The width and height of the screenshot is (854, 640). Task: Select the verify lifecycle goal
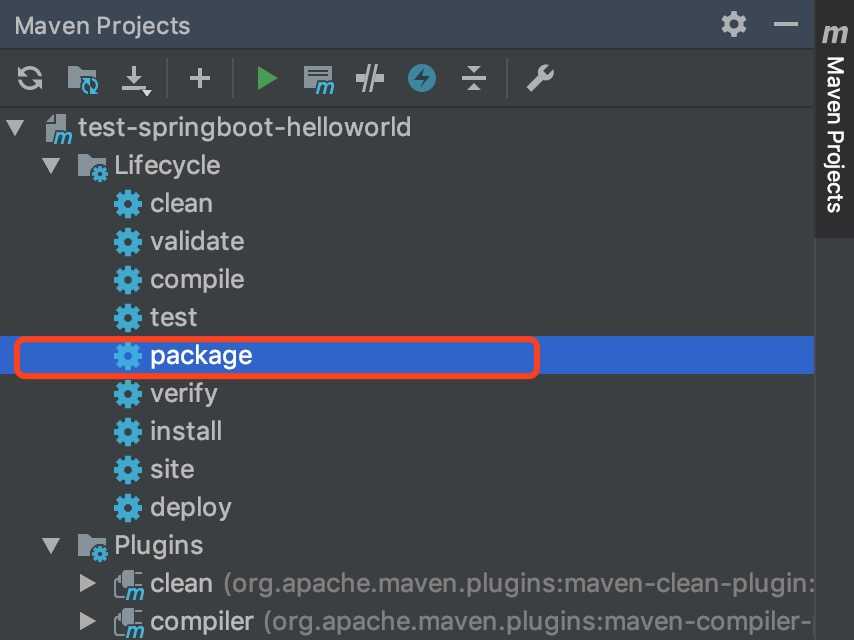pyautogui.click(x=184, y=394)
